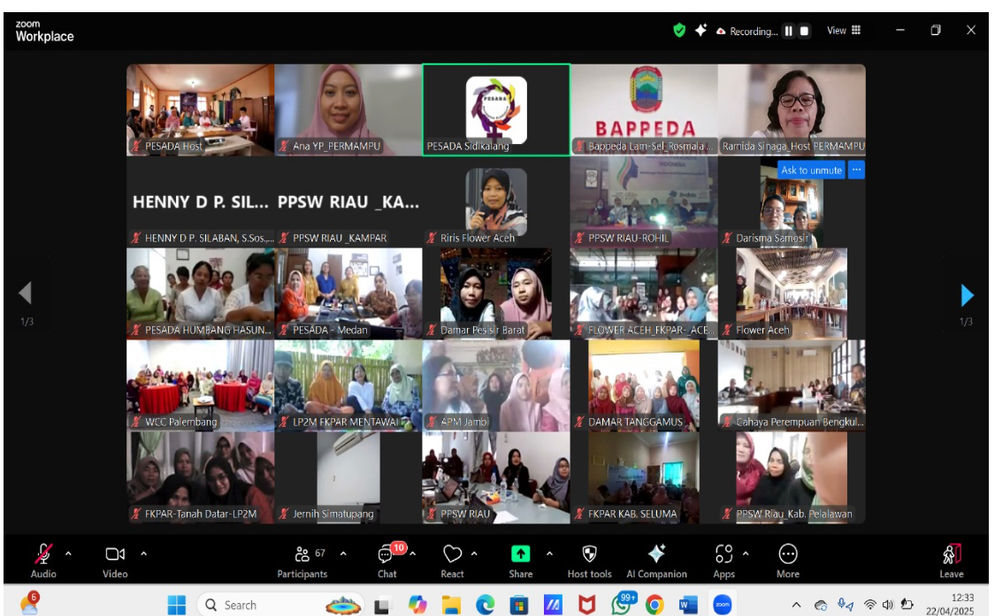Expand the audio options arrow
The width and height of the screenshot is (995, 616).
click(69, 554)
